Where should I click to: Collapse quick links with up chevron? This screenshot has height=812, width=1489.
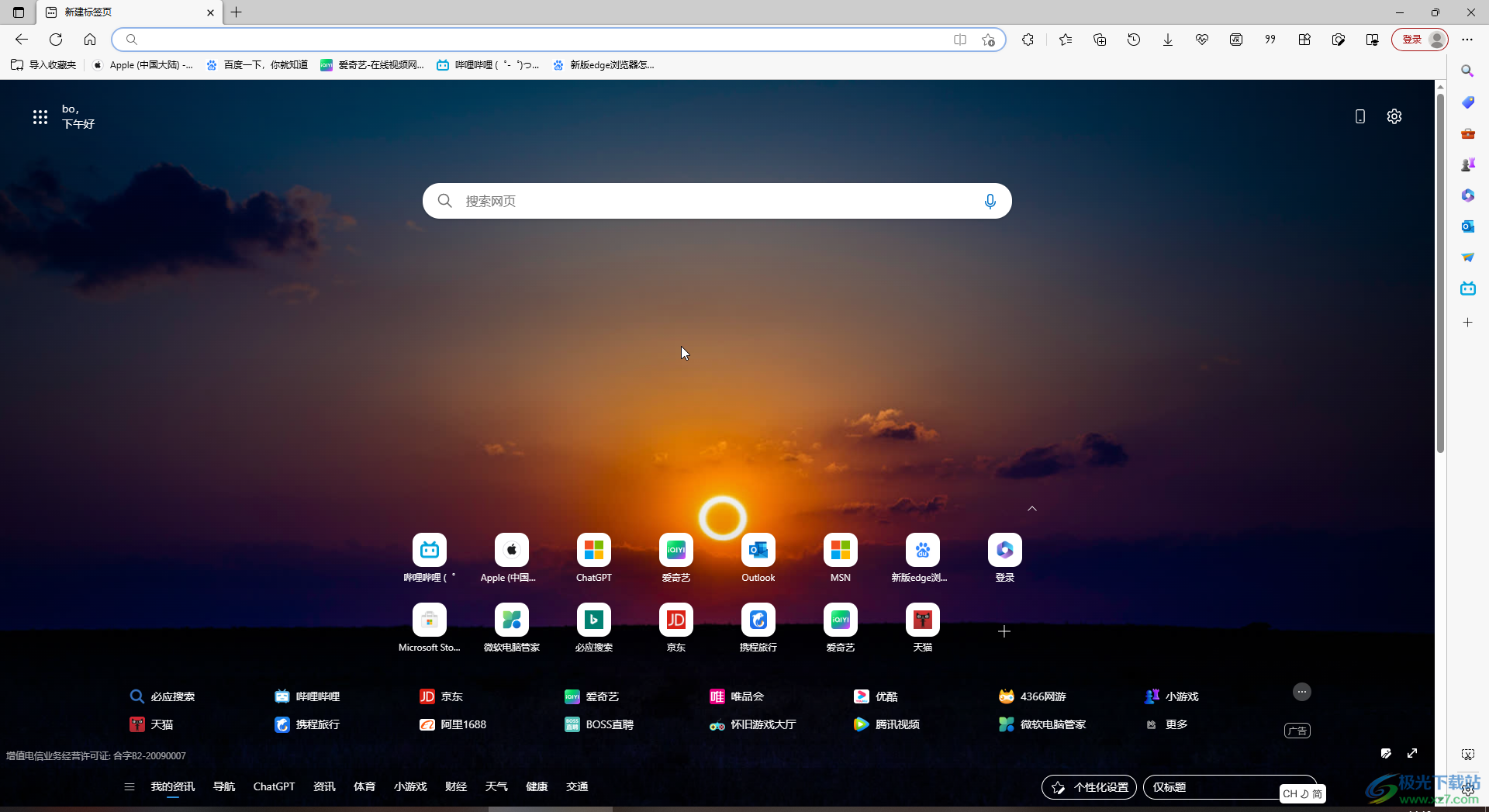1032,509
